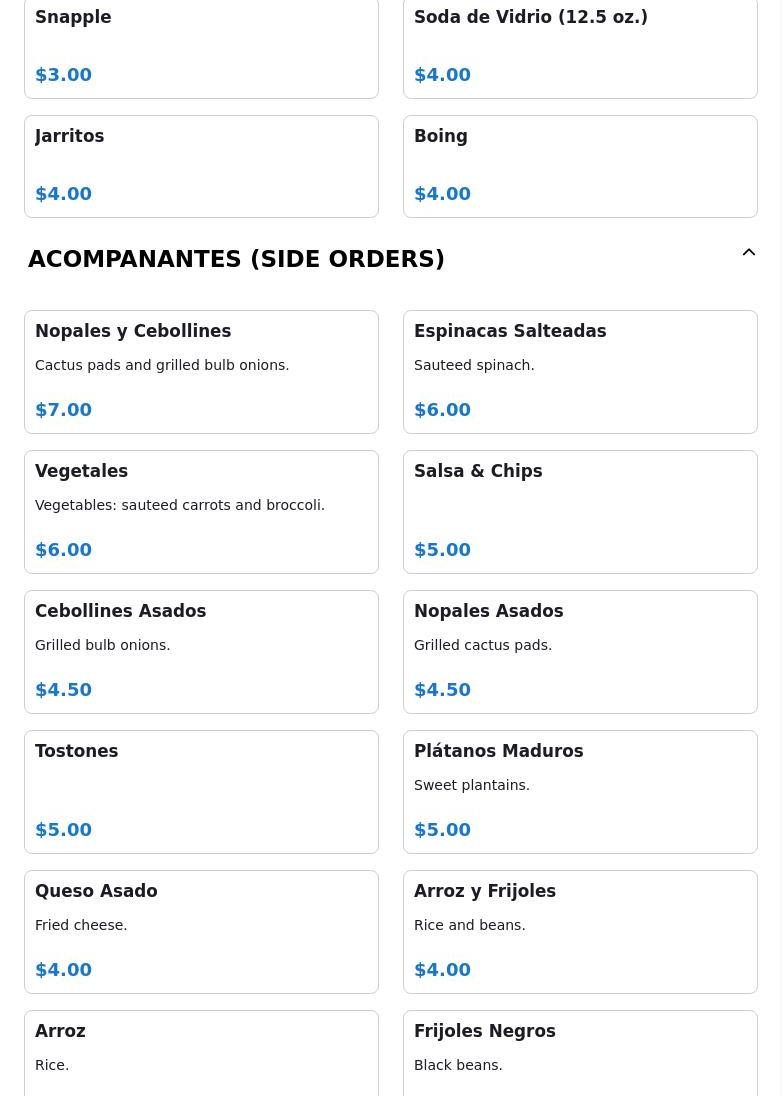Select Salsa & Chips
The width and height of the screenshot is (782, 1096).
pyautogui.click(x=580, y=511)
